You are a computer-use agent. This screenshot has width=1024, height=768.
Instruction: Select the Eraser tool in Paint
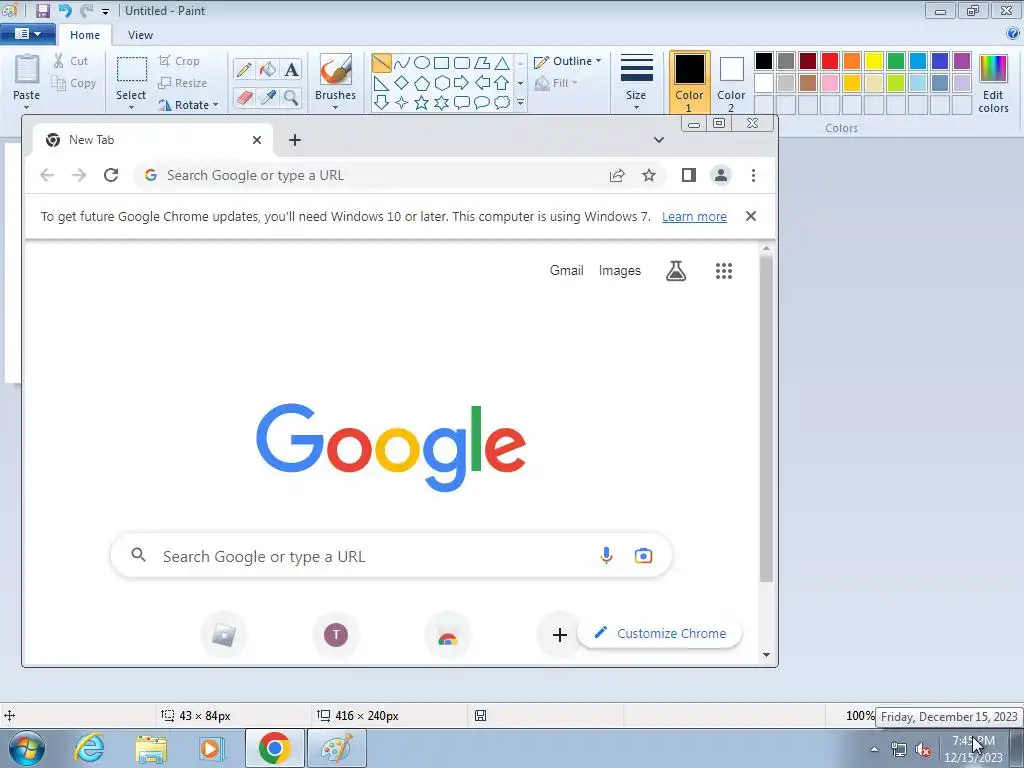[x=244, y=97]
